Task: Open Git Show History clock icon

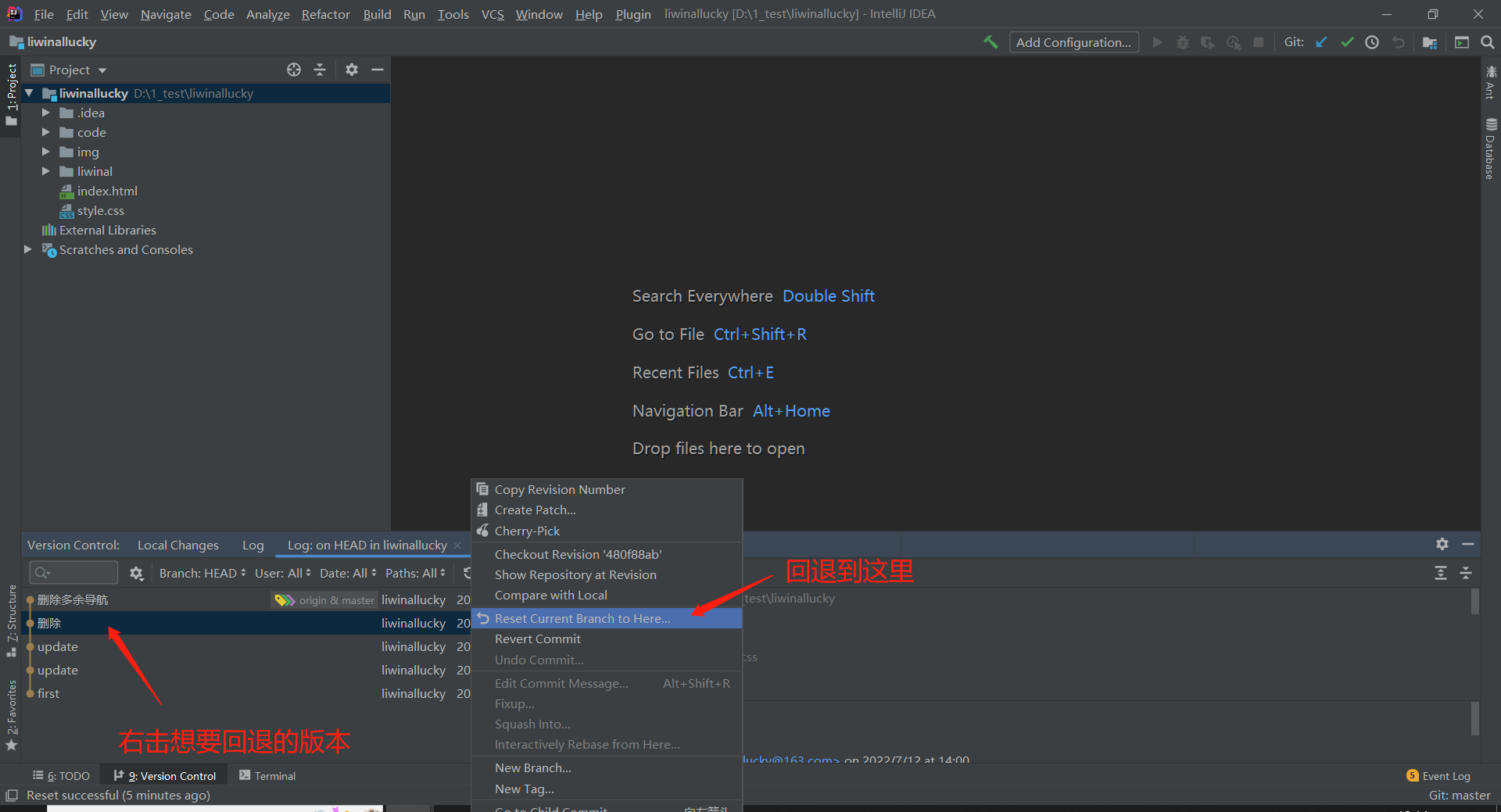Action: [1372, 42]
